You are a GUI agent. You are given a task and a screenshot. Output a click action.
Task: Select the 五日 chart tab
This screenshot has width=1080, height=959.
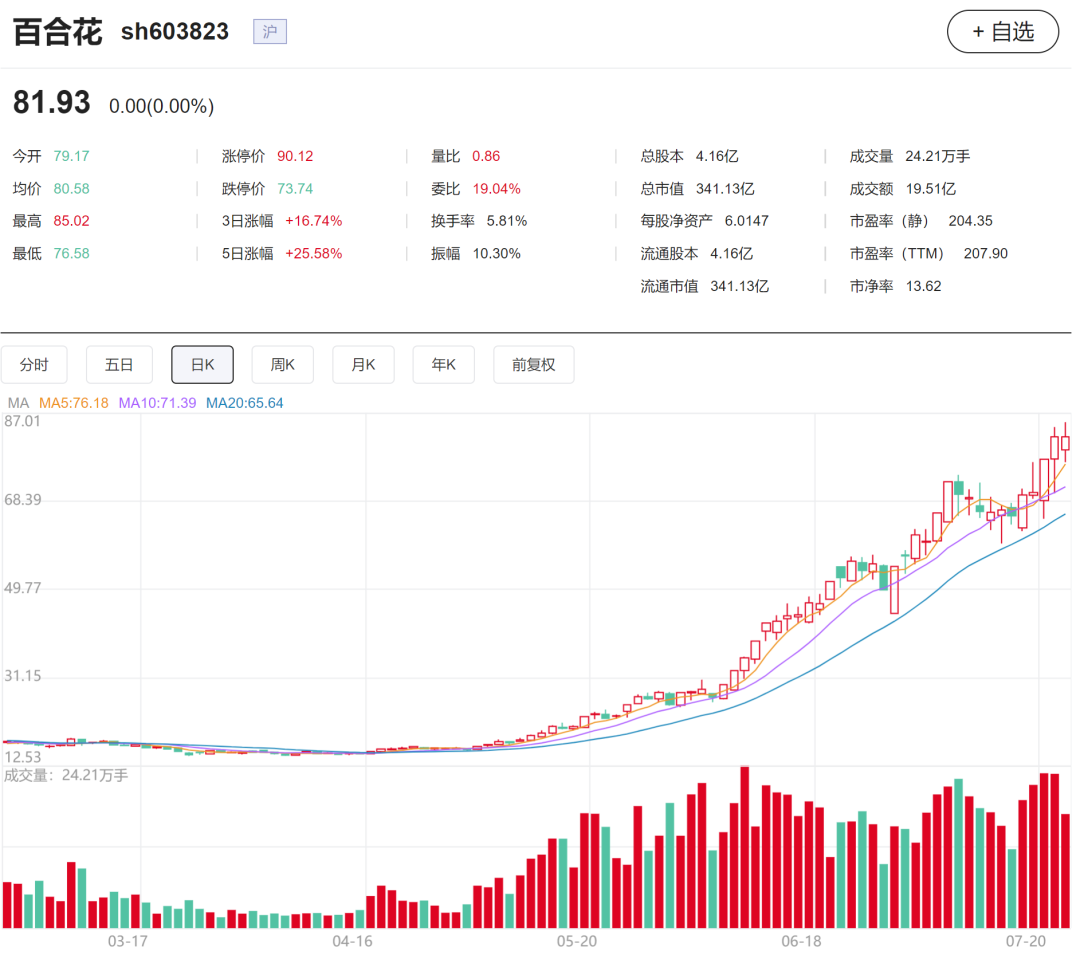point(119,364)
